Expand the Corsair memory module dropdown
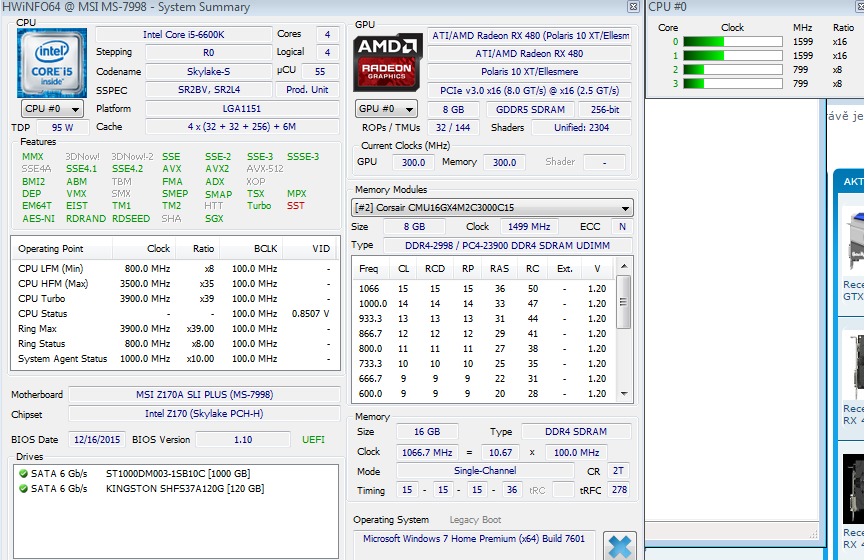The image size is (864, 560). click(492, 208)
